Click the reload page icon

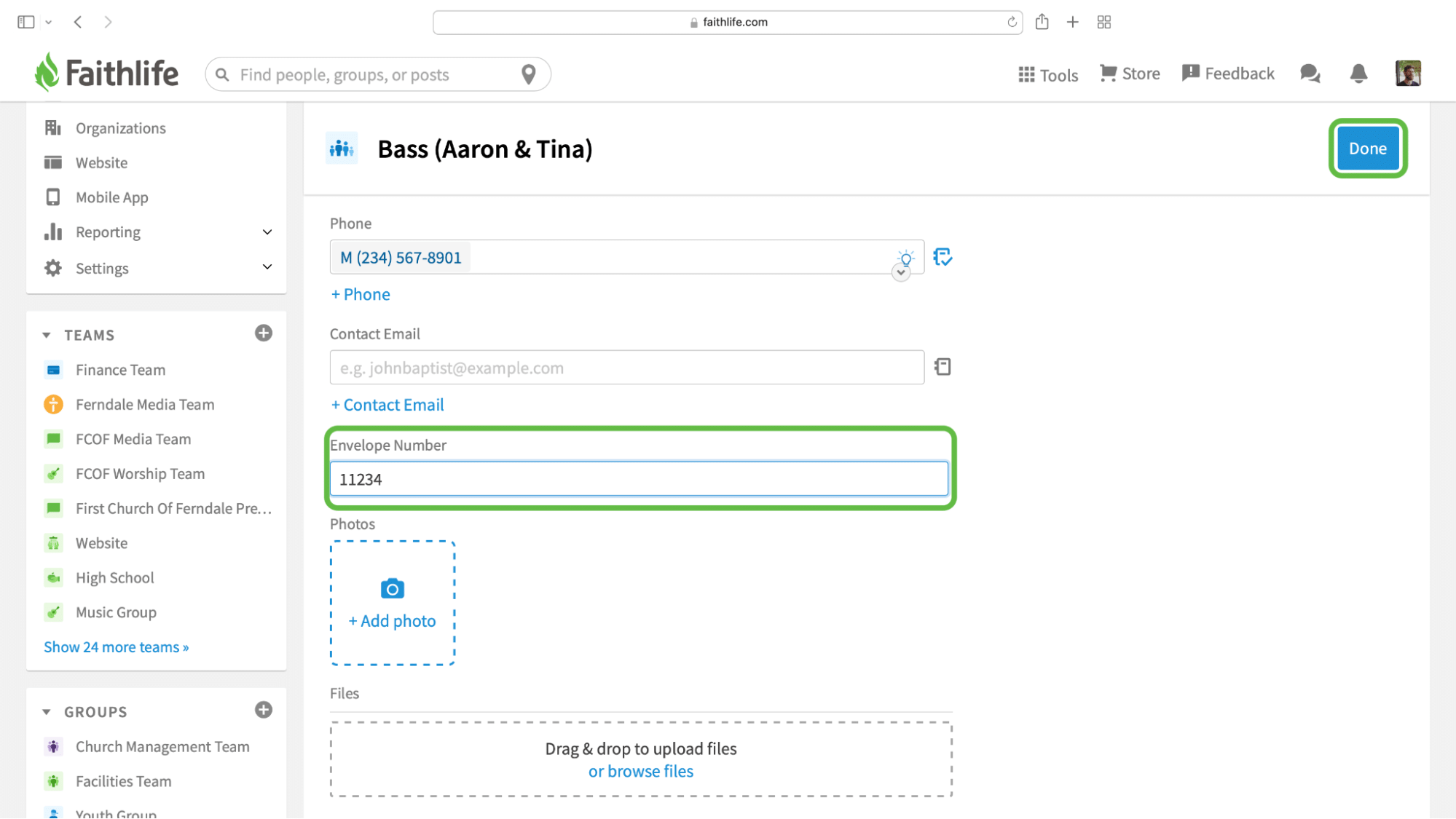pos(1012,22)
